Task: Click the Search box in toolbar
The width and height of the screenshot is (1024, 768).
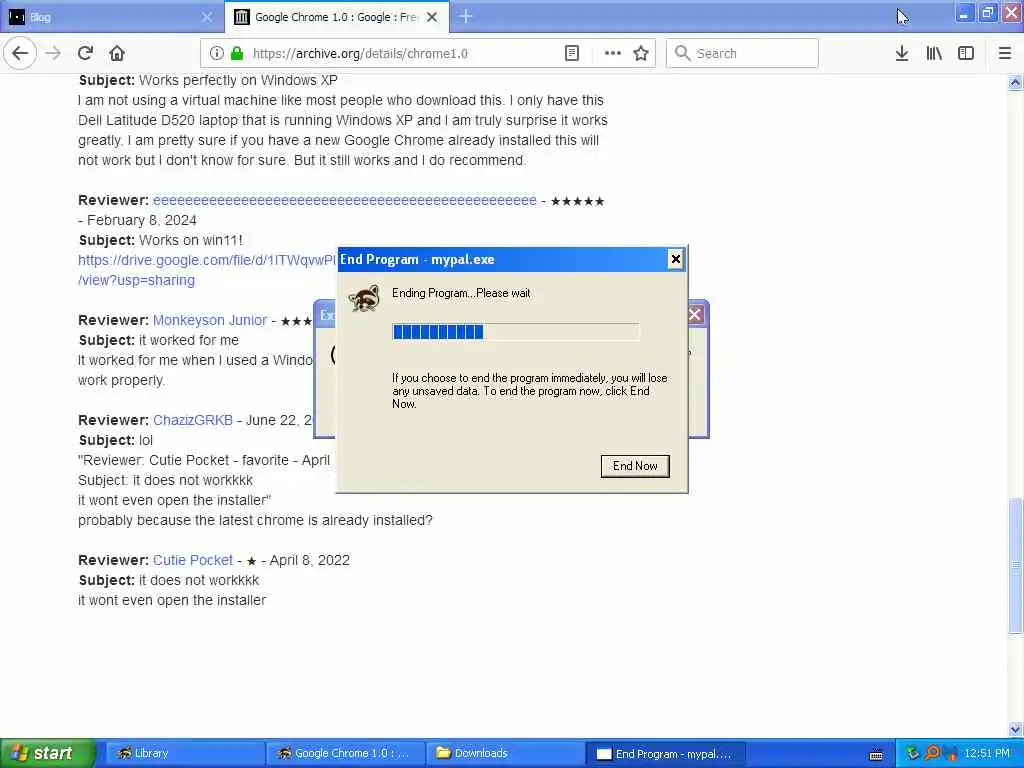Action: tap(742, 54)
